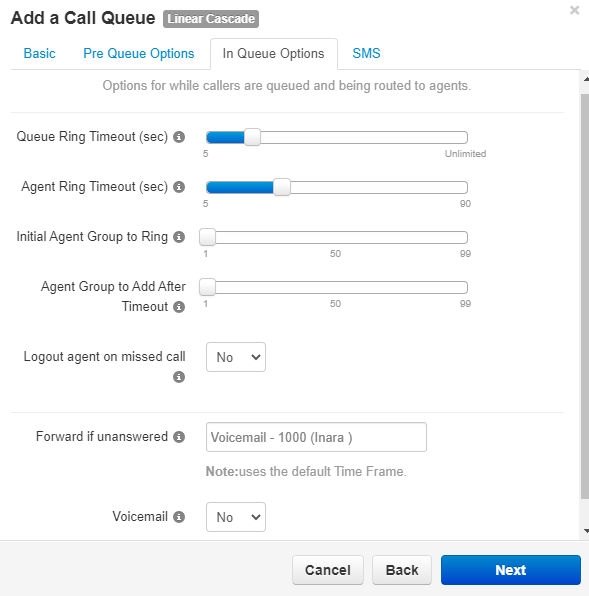The image size is (589, 596).
Task: Click the Back button
Action: pos(402,570)
